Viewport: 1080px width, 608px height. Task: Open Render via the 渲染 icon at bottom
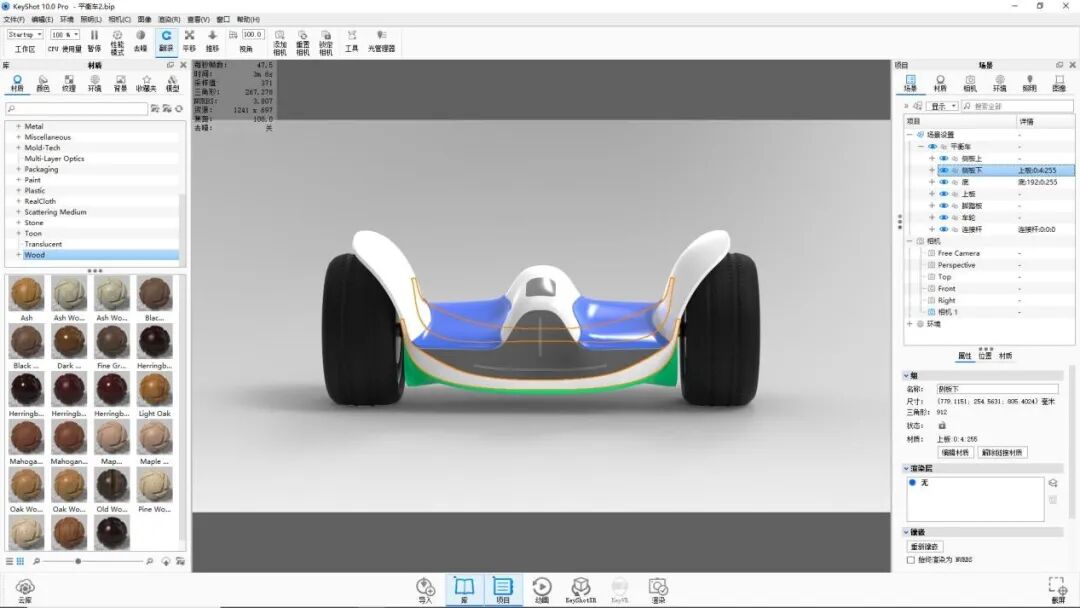(x=657, y=588)
